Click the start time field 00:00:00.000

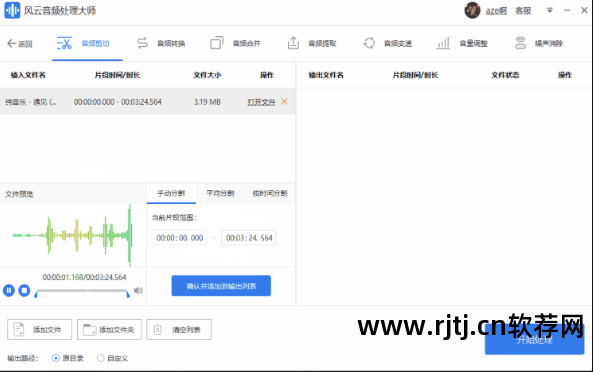[x=179, y=238]
